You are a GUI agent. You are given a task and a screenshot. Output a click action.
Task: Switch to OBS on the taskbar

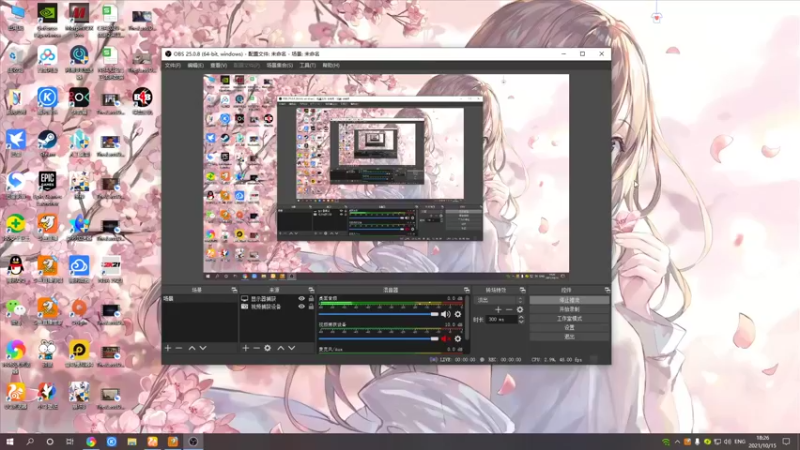[193, 442]
